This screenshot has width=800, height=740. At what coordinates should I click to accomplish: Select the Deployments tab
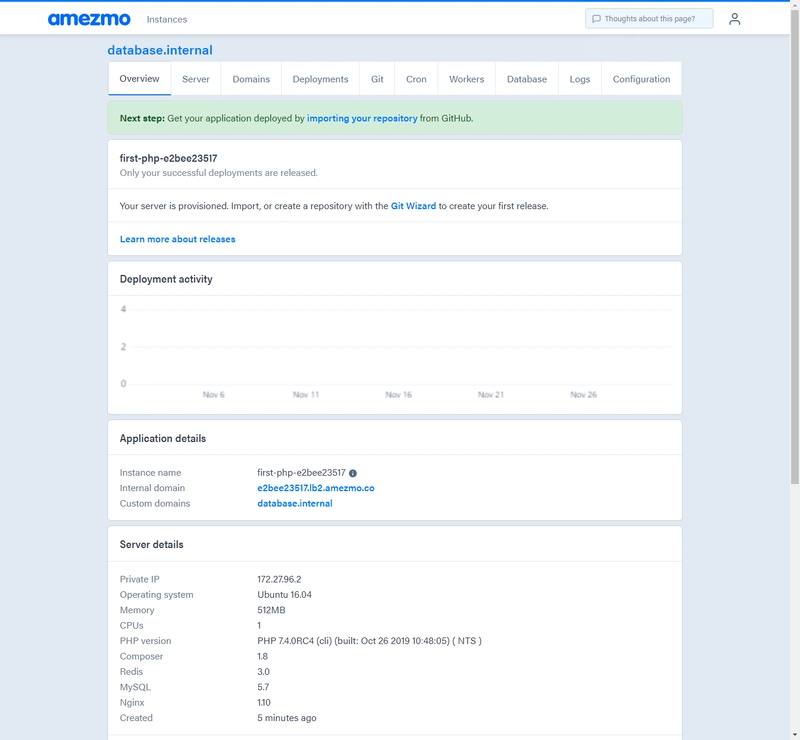pos(320,79)
